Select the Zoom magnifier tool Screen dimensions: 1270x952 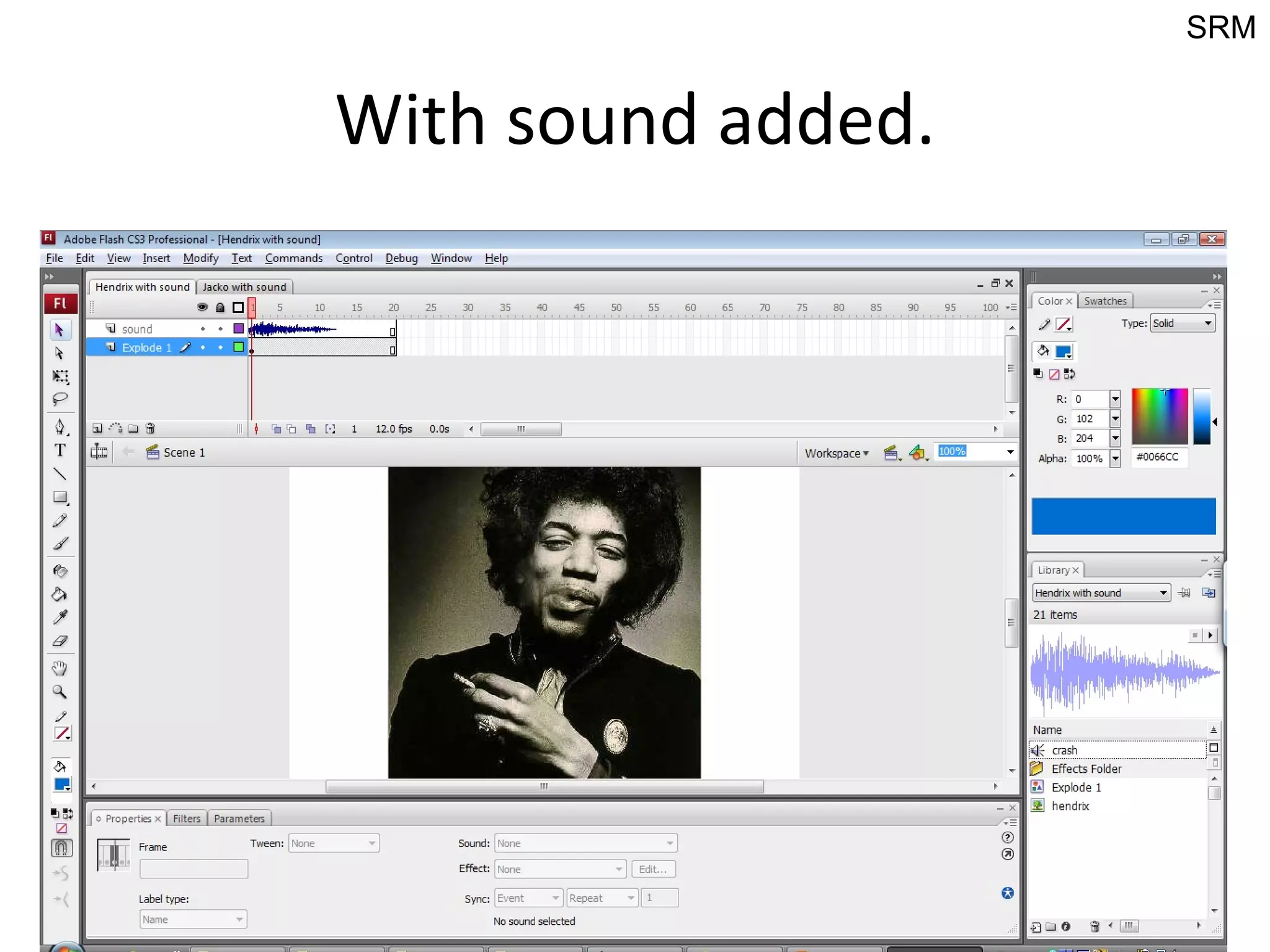[x=60, y=692]
